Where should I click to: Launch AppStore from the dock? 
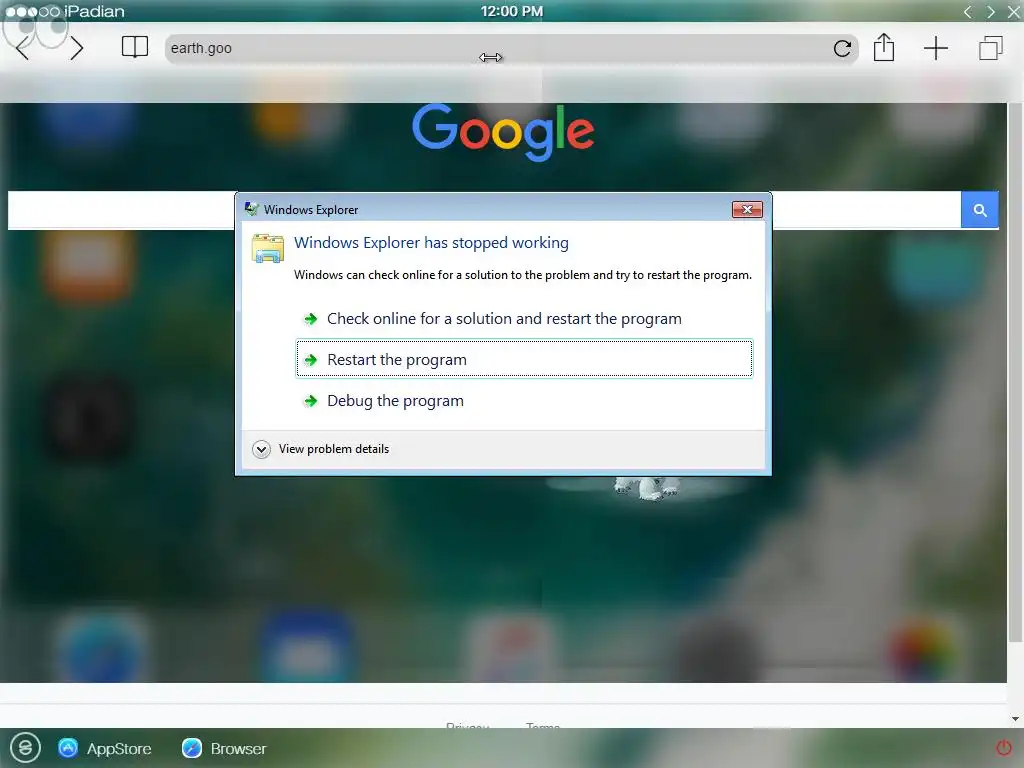click(x=104, y=748)
